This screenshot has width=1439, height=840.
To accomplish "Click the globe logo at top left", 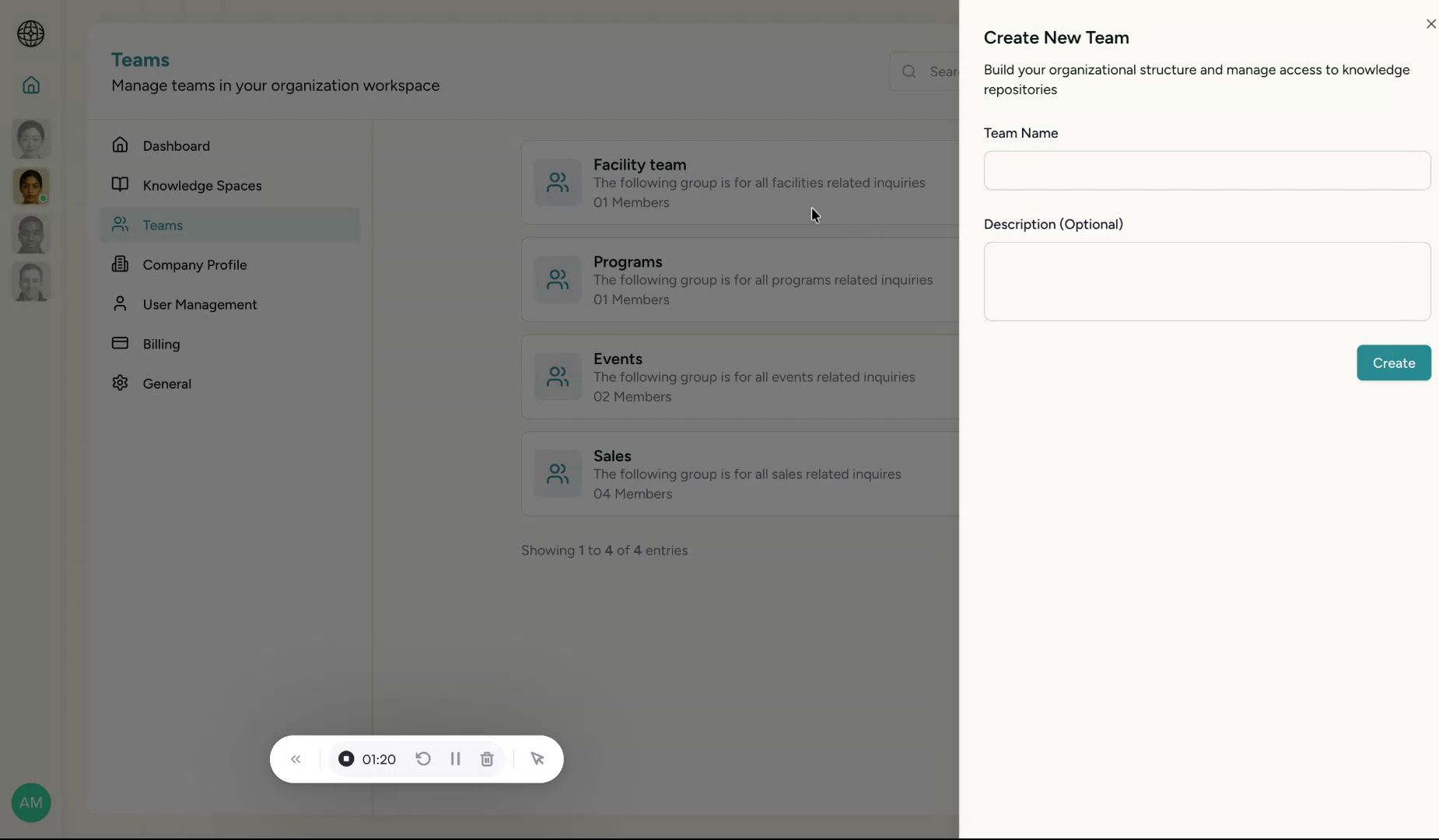I will (30, 34).
